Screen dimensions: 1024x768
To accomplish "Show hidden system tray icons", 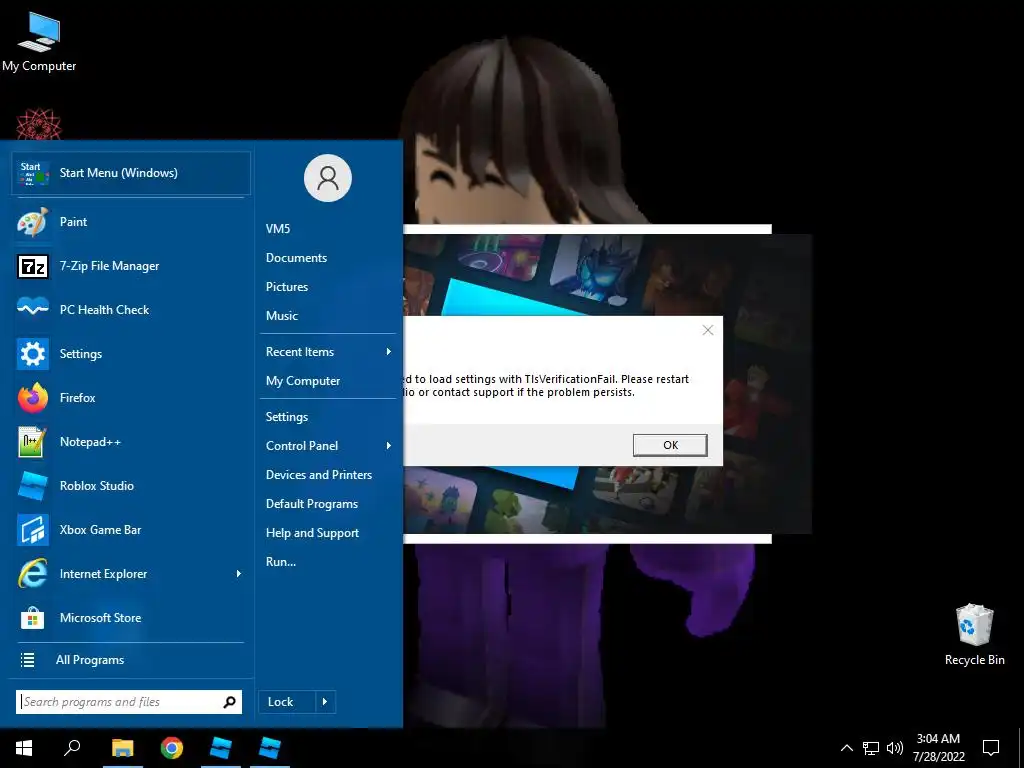I will click(846, 748).
